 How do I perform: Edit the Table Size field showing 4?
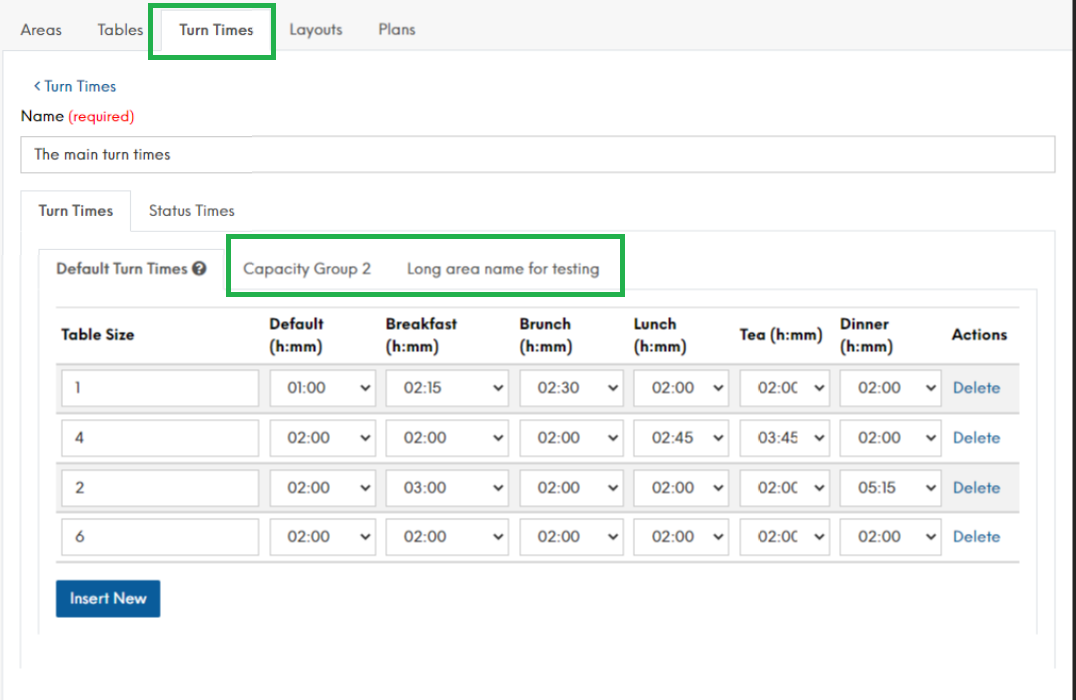[160, 438]
